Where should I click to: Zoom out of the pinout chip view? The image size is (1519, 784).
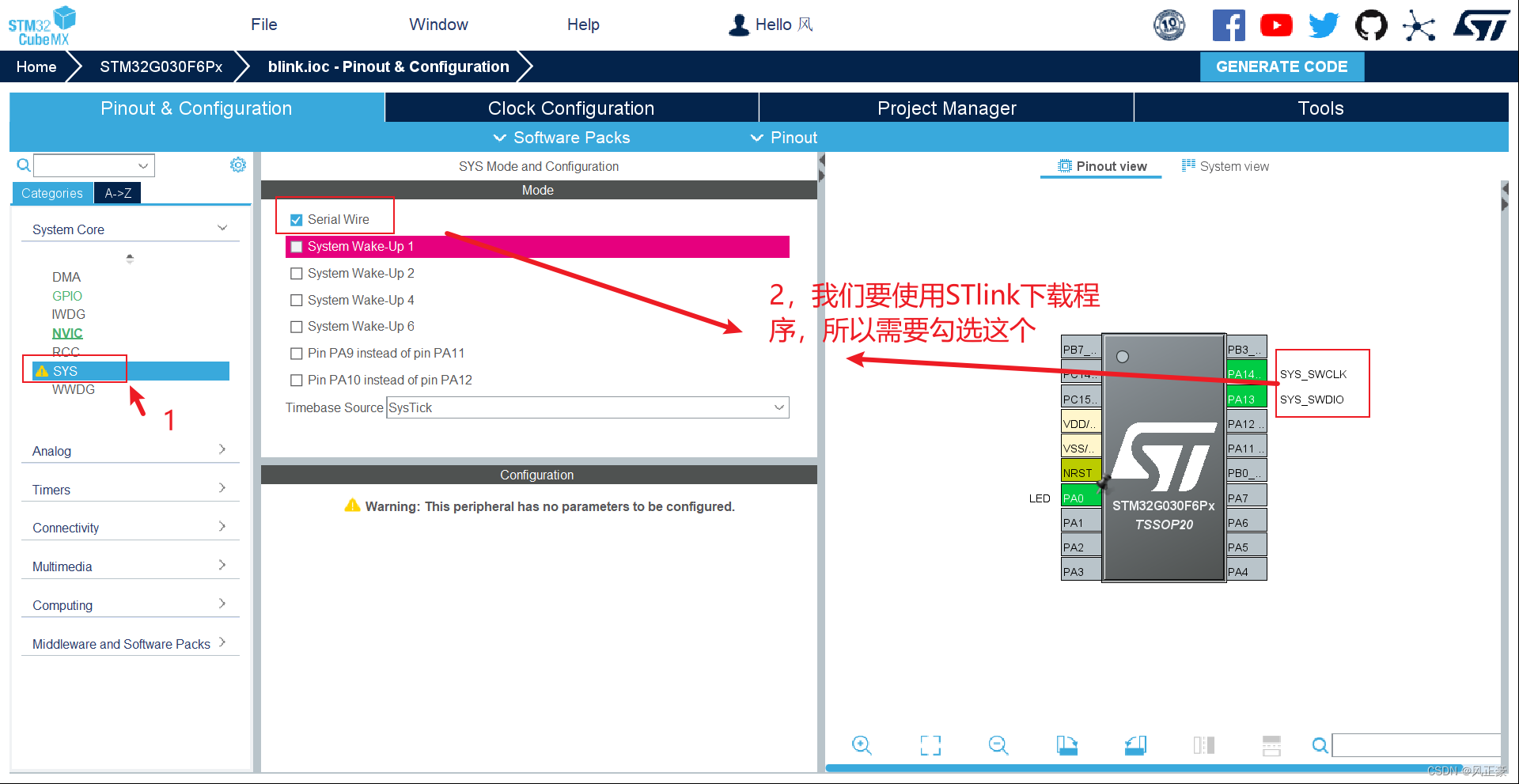(x=998, y=745)
